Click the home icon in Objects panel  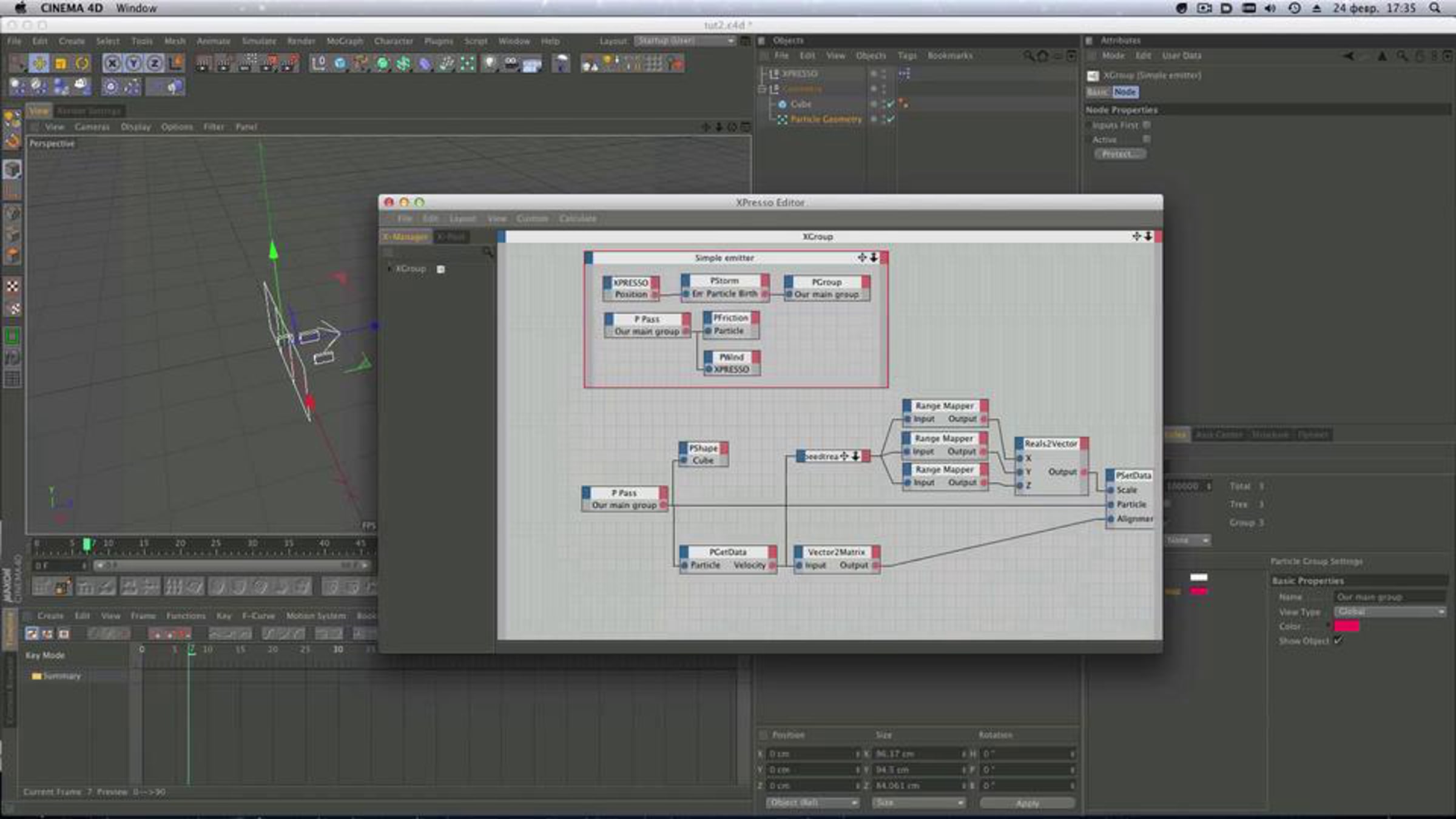pos(1043,56)
